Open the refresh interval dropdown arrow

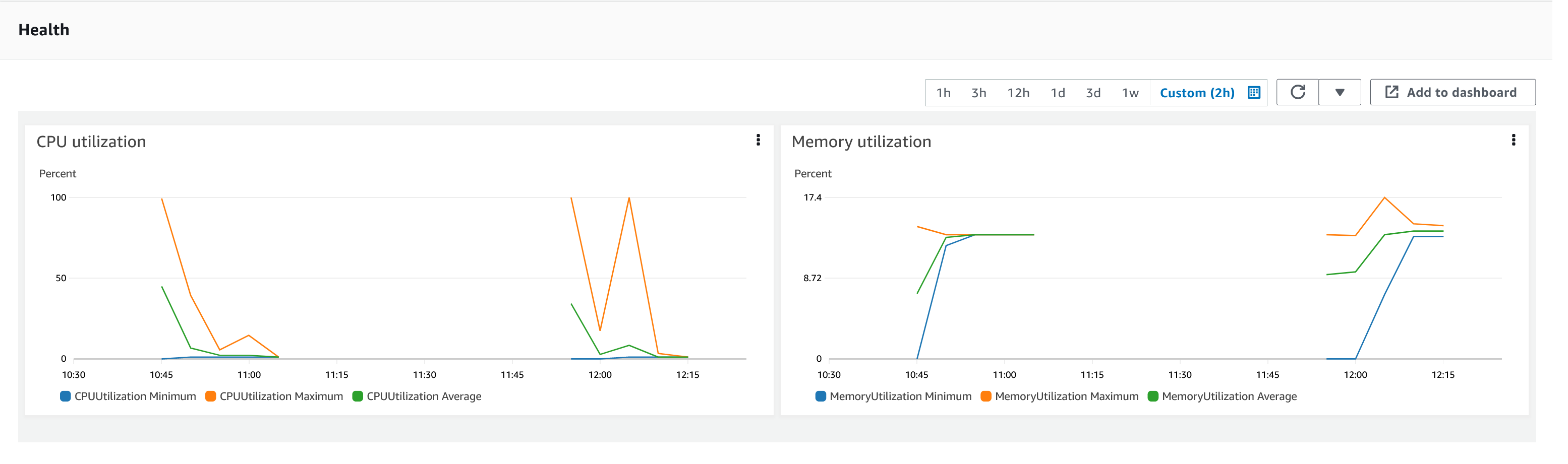click(x=1353, y=93)
